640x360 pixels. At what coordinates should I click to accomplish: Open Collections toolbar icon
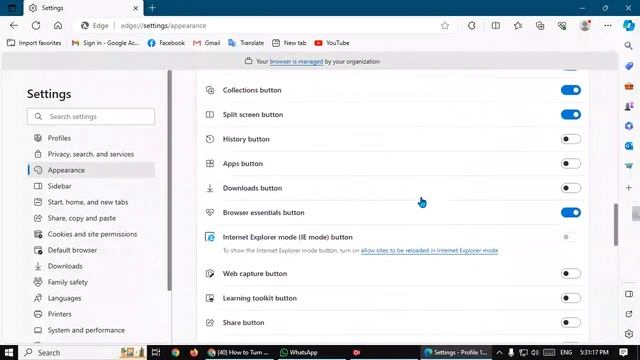(x=540, y=26)
